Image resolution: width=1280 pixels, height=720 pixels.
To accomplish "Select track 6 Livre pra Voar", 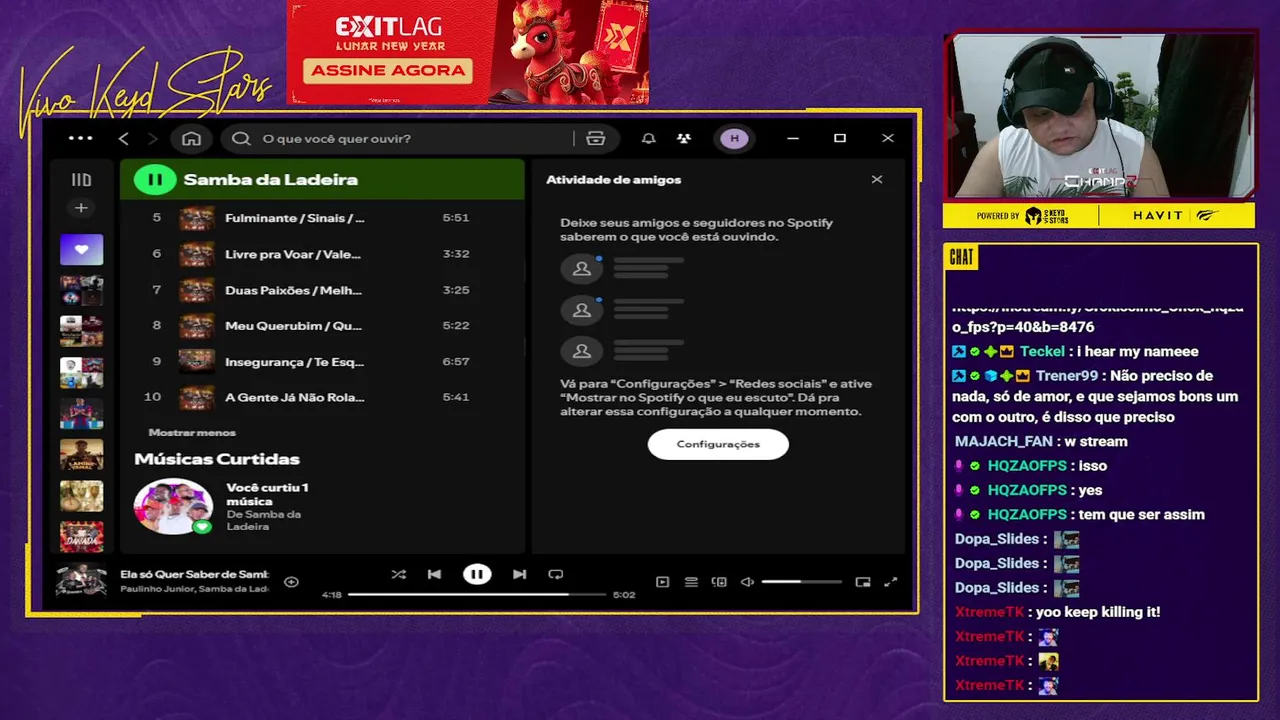I will coord(322,254).
